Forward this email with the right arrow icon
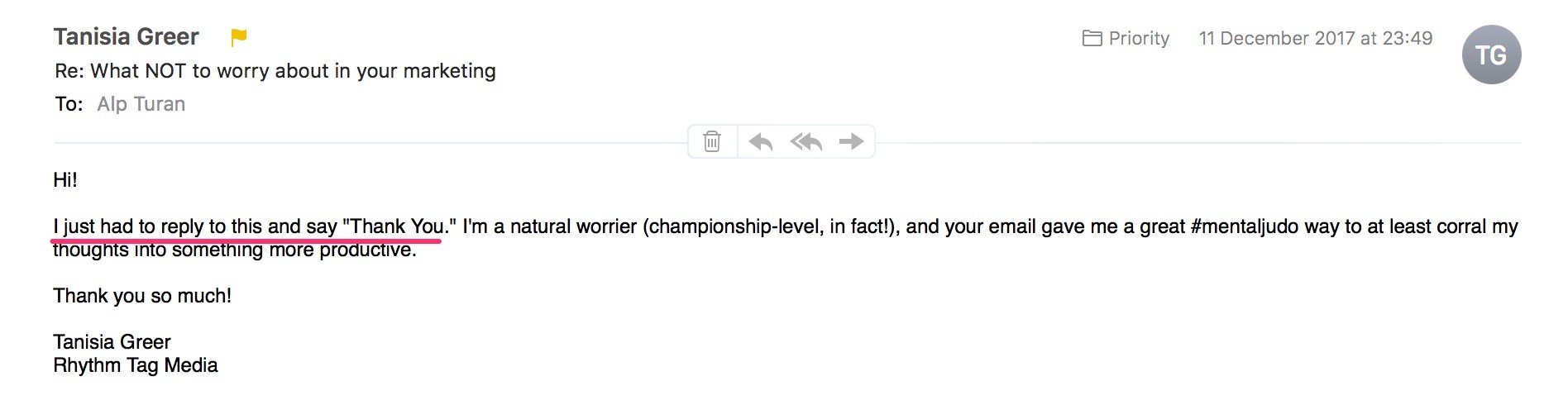Image resolution: width=1568 pixels, height=400 pixels. pyautogui.click(x=851, y=142)
